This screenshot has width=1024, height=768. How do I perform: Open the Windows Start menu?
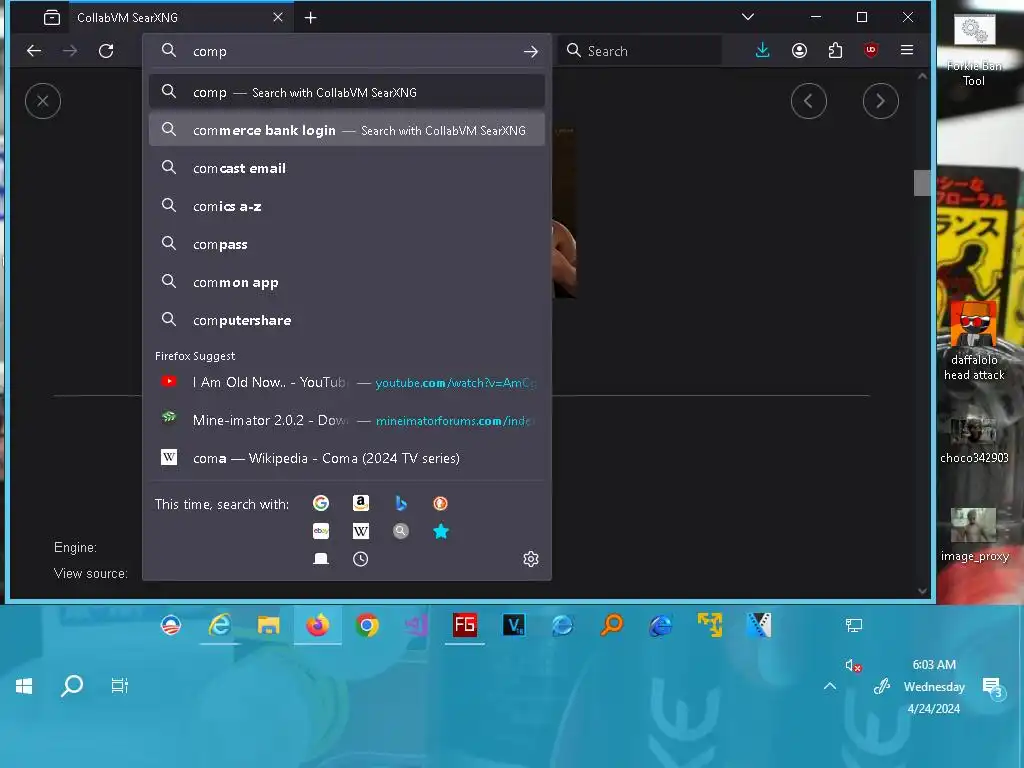tap(24, 686)
